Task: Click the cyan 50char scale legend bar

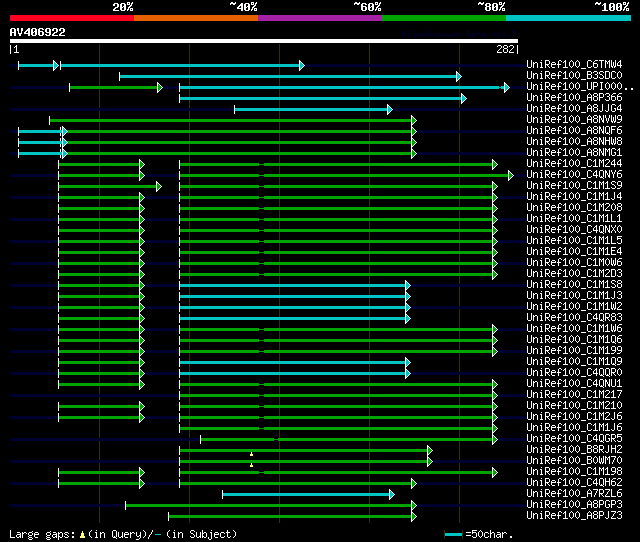Action: point(453,534)
